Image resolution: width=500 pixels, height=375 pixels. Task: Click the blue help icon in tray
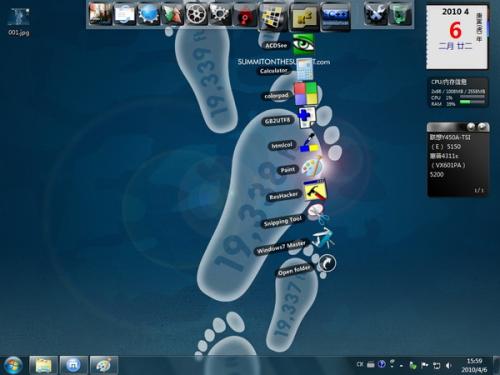pos(382,364)
